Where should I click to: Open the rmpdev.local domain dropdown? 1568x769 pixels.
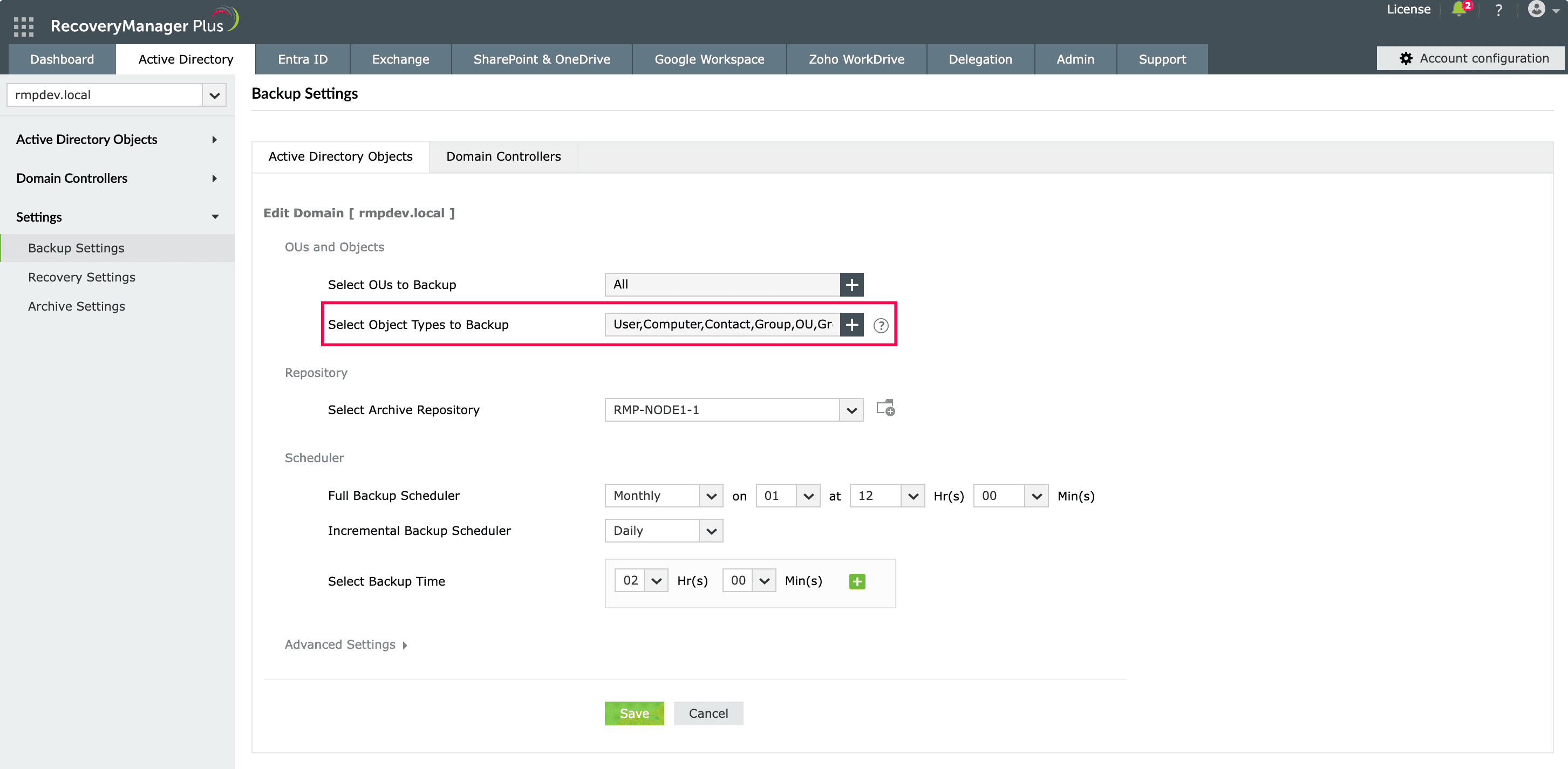point(214,95)
